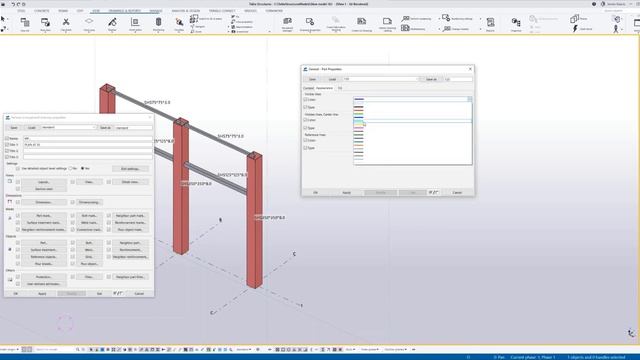This screenshot has width=640, height=360.
Task: Toggle the checkbox beside the Layout... button
Action: tap(18, 182)
